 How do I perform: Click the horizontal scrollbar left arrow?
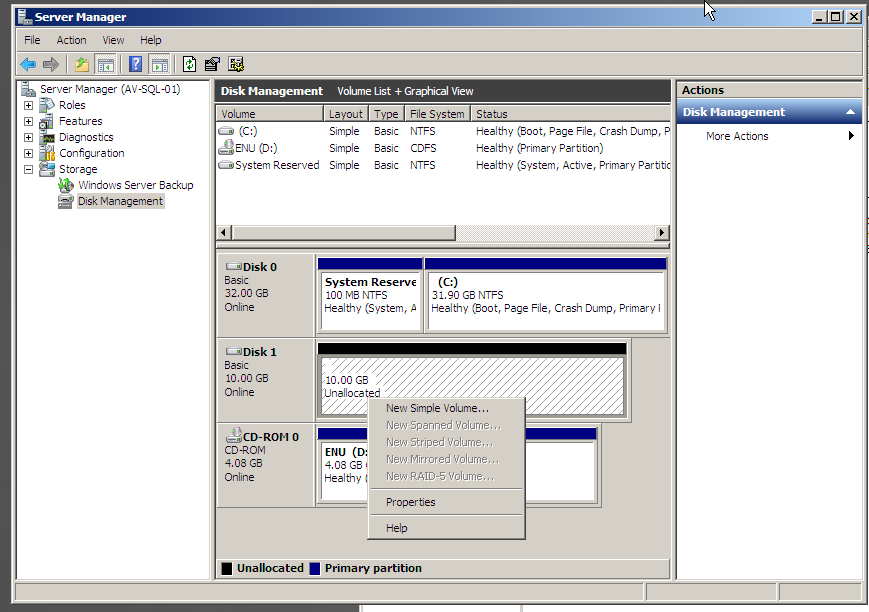pyautogui.click(x=223, y=232)
